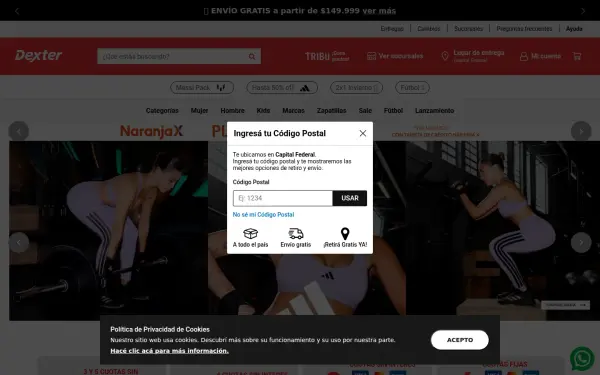Open 'No sé mi Código Postal' link
Image resolution: width=600 pixels, height=375 pixels.
[263, 215]
